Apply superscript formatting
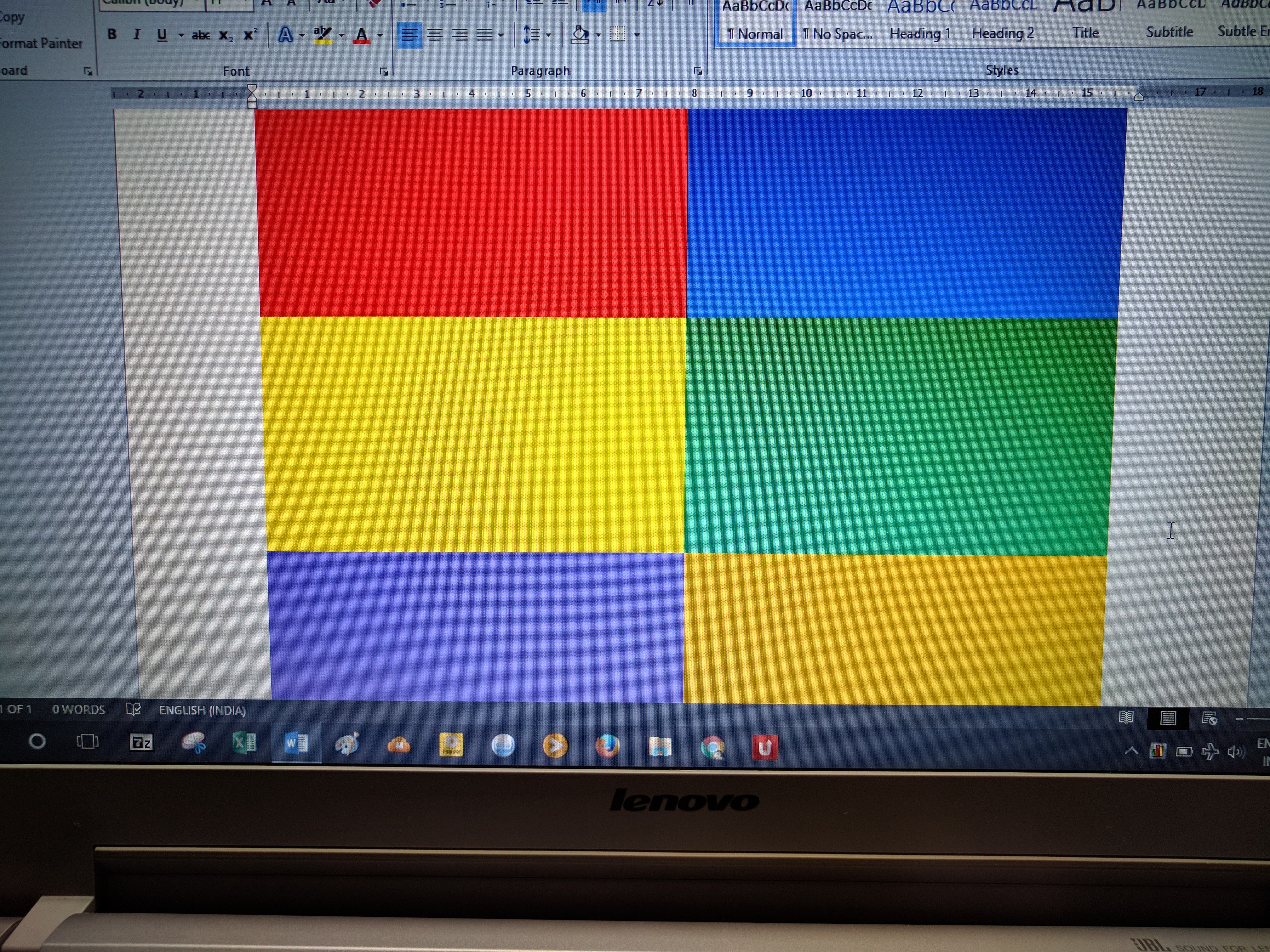 tap(250, 34)
